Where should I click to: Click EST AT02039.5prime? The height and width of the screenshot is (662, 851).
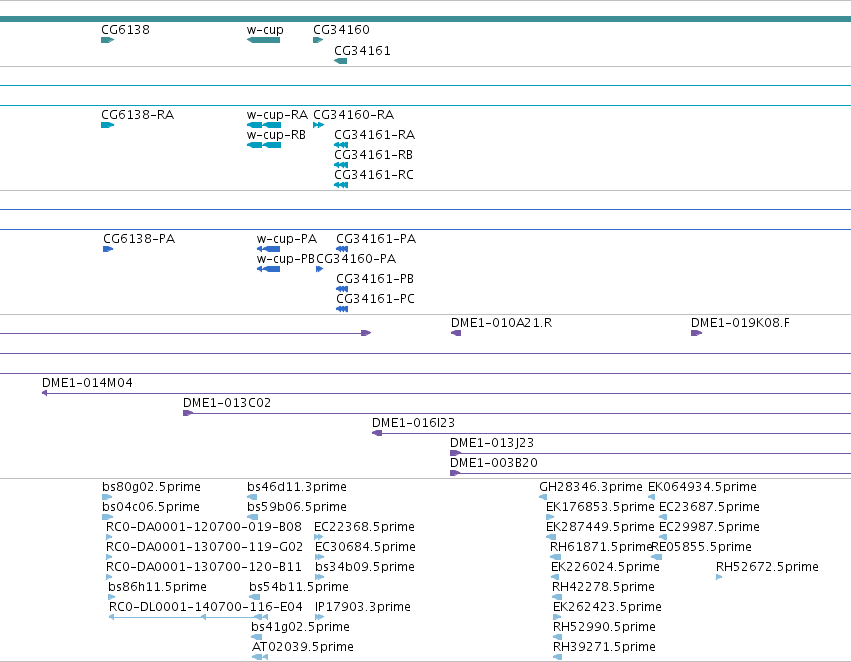point(303,648)
